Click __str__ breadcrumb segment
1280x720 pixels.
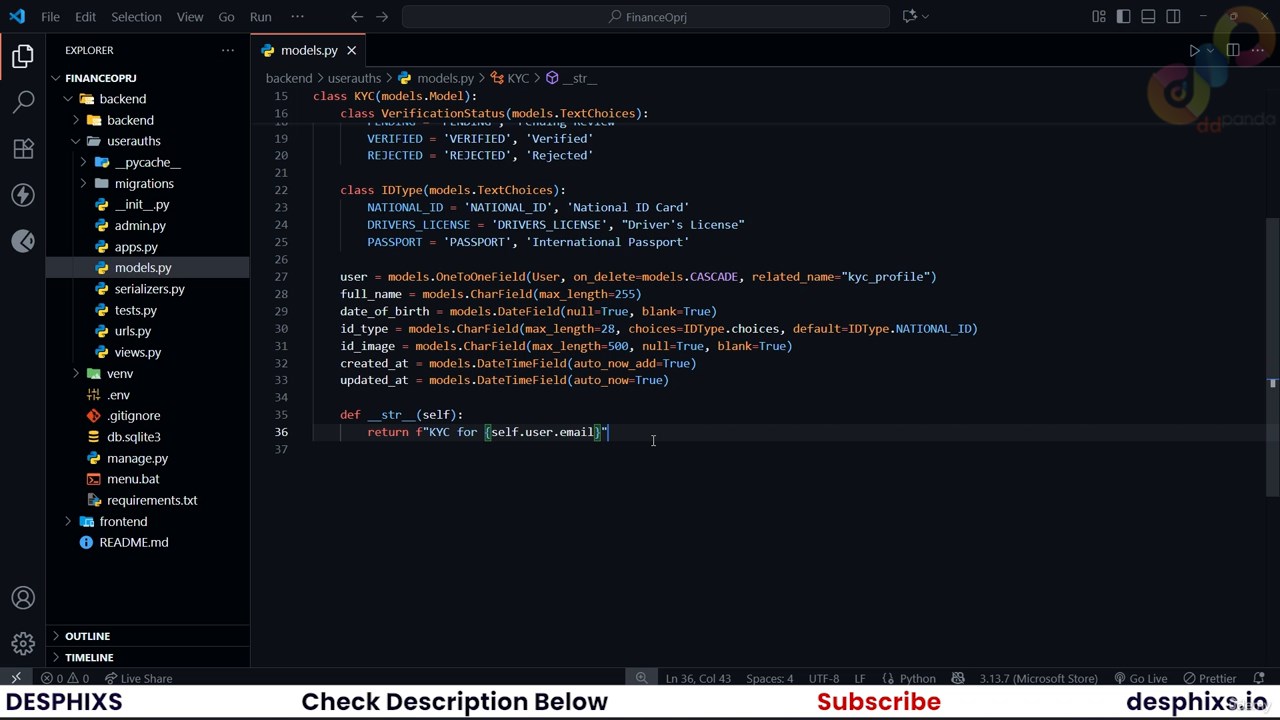(571, 78)
